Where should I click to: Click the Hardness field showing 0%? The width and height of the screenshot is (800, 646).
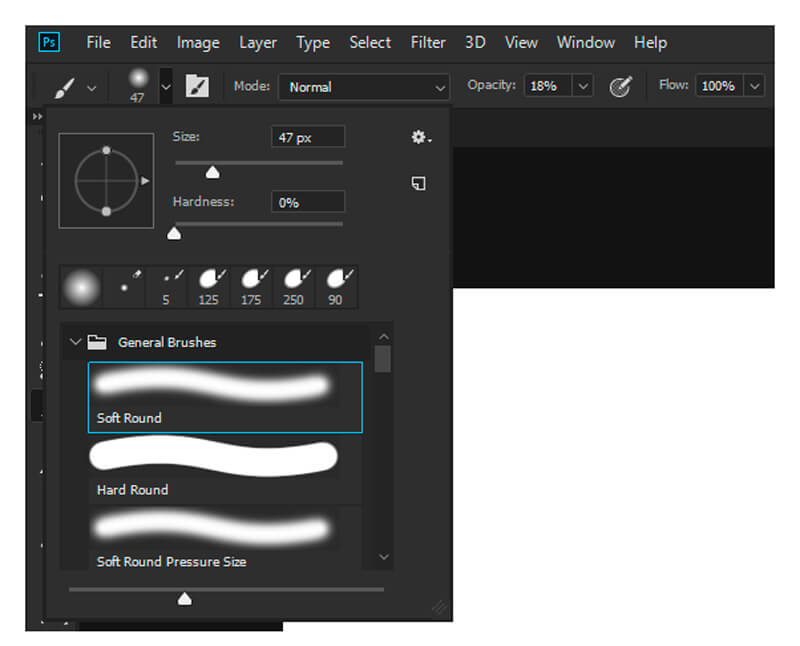pyautogui.click(x=308, y=202)
